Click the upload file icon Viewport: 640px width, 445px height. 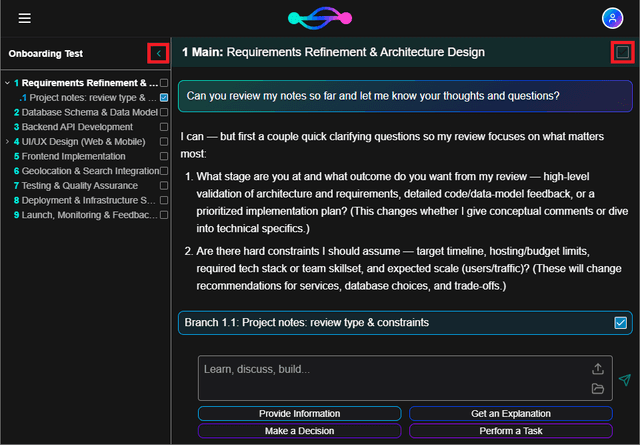[x=598, y=369]
